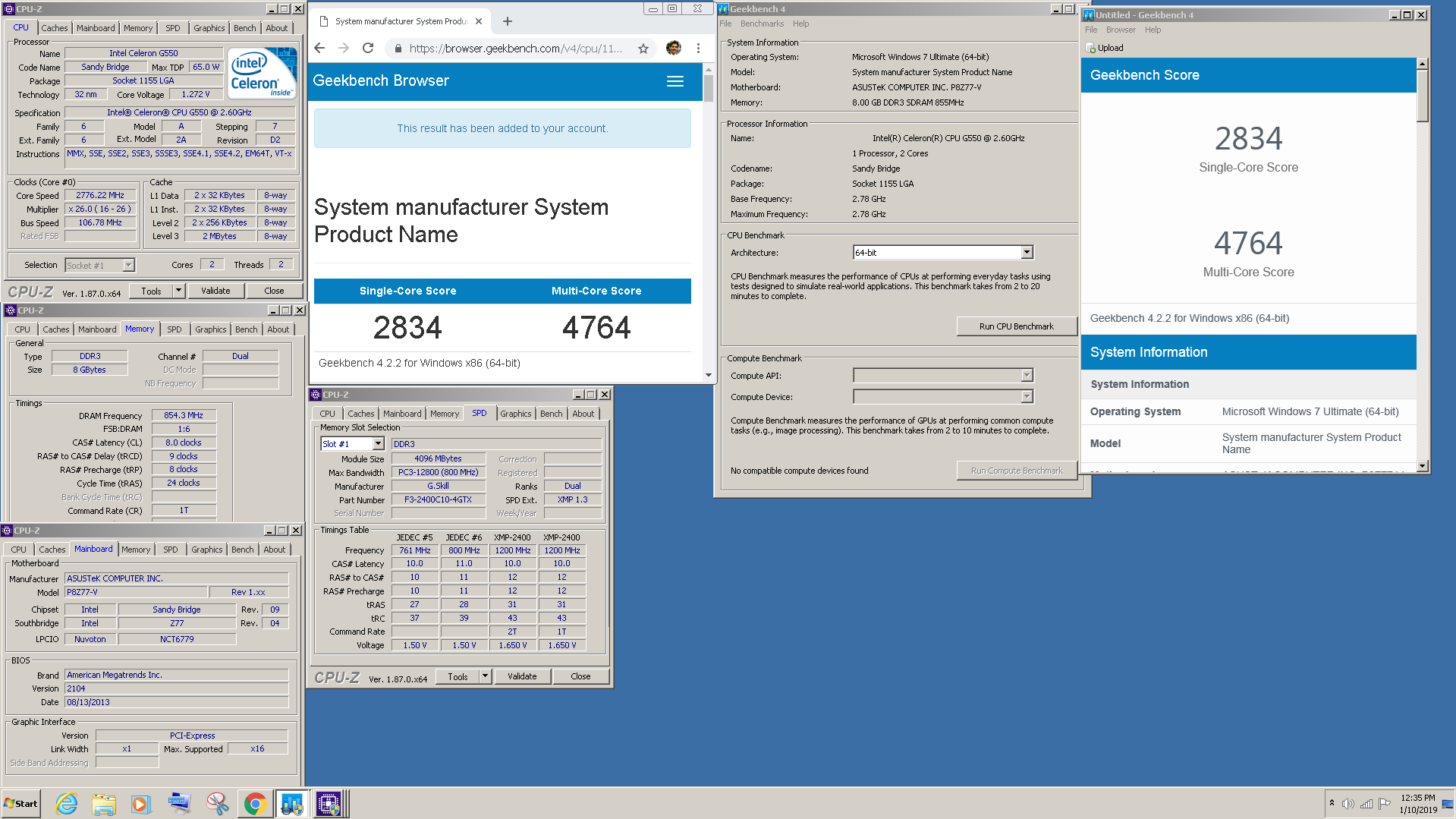The height and width of the screenshot is (819, 1456).
Task: Run the CPU Benchmark
Action: pyautogui.click(x=1016, y=326)
